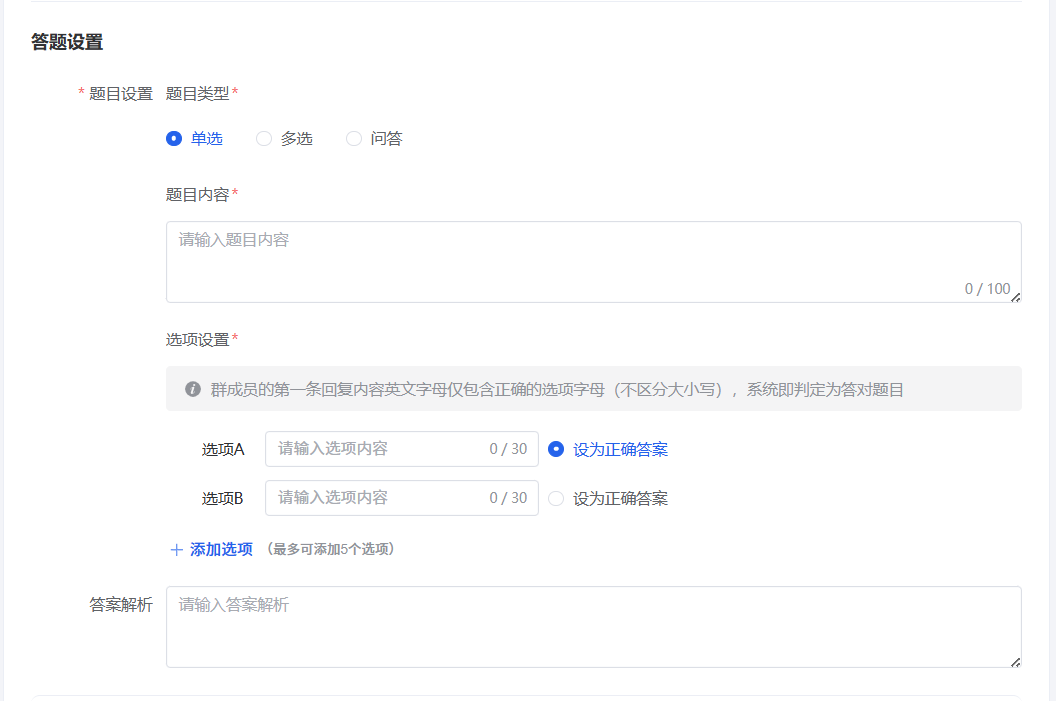Click the 题目内容 text area
Screen dimensions: 1056x701
(x=593, y=262)
